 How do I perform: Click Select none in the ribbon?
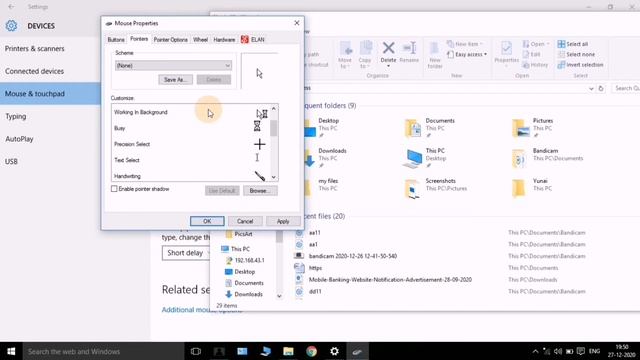(x=576, y=54)
